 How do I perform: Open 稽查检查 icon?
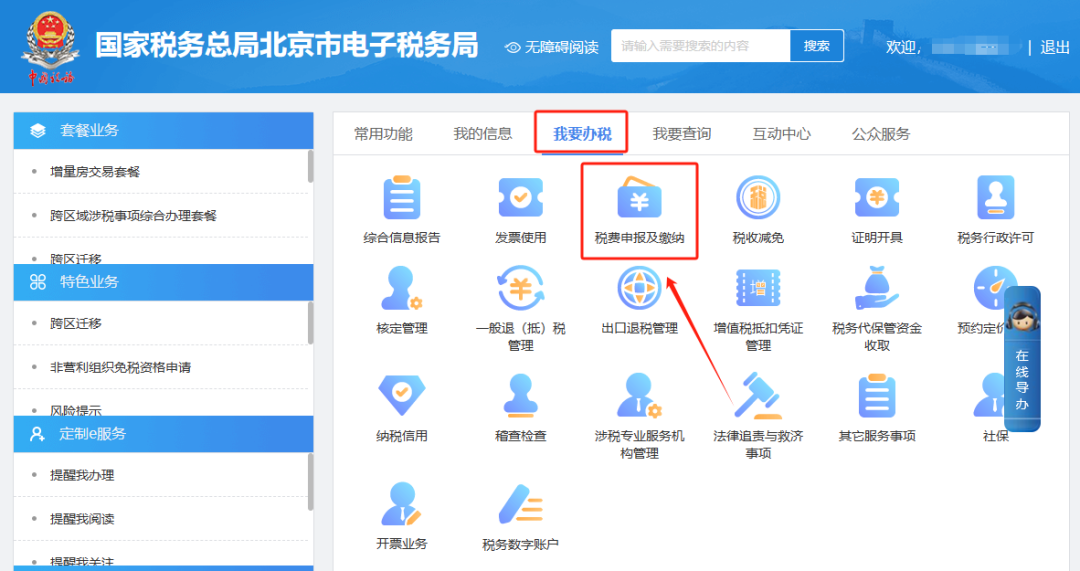(x=520, y=396)
